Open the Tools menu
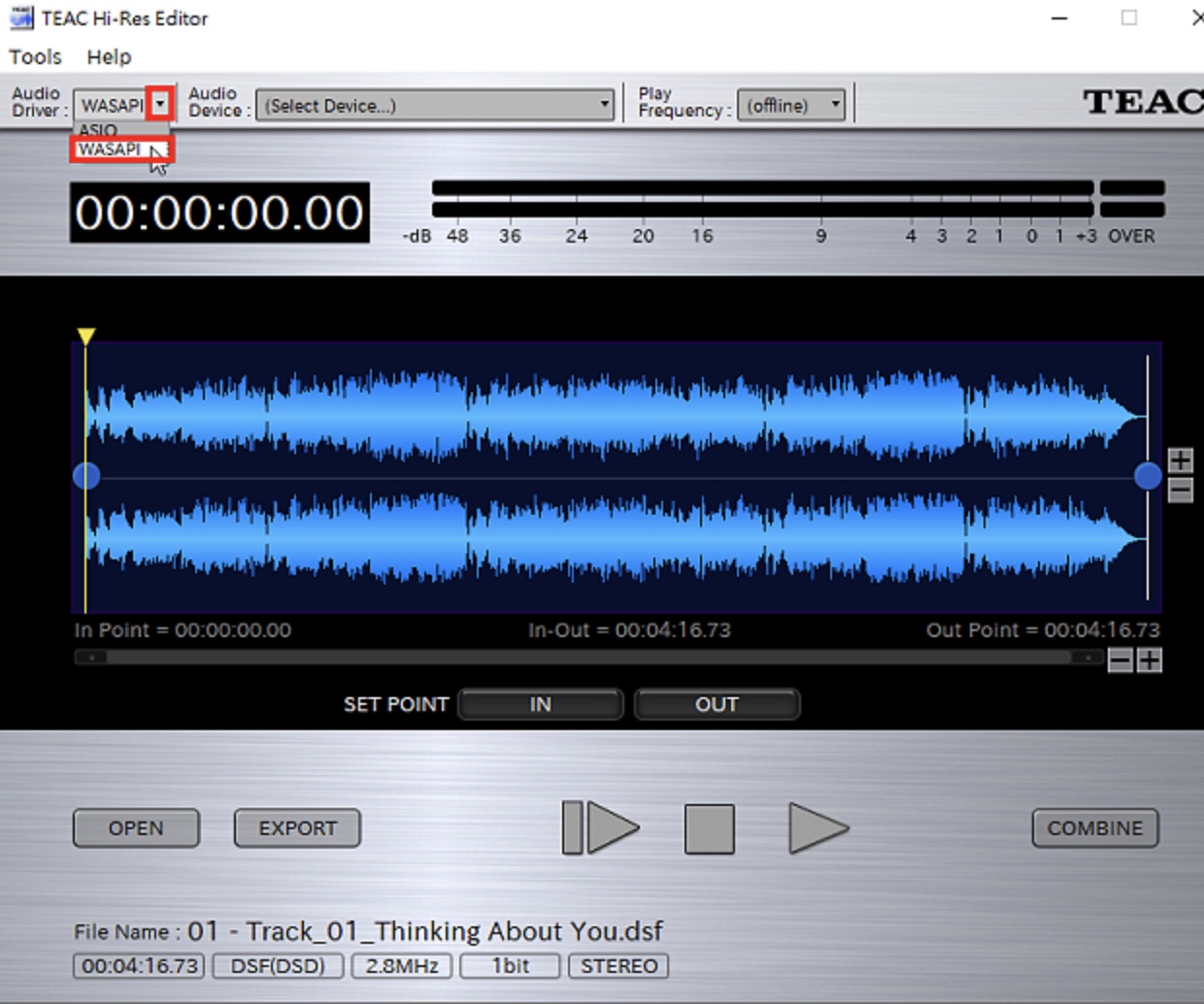Viewport: 1204px width, 1004px height. tap(35, 57)
